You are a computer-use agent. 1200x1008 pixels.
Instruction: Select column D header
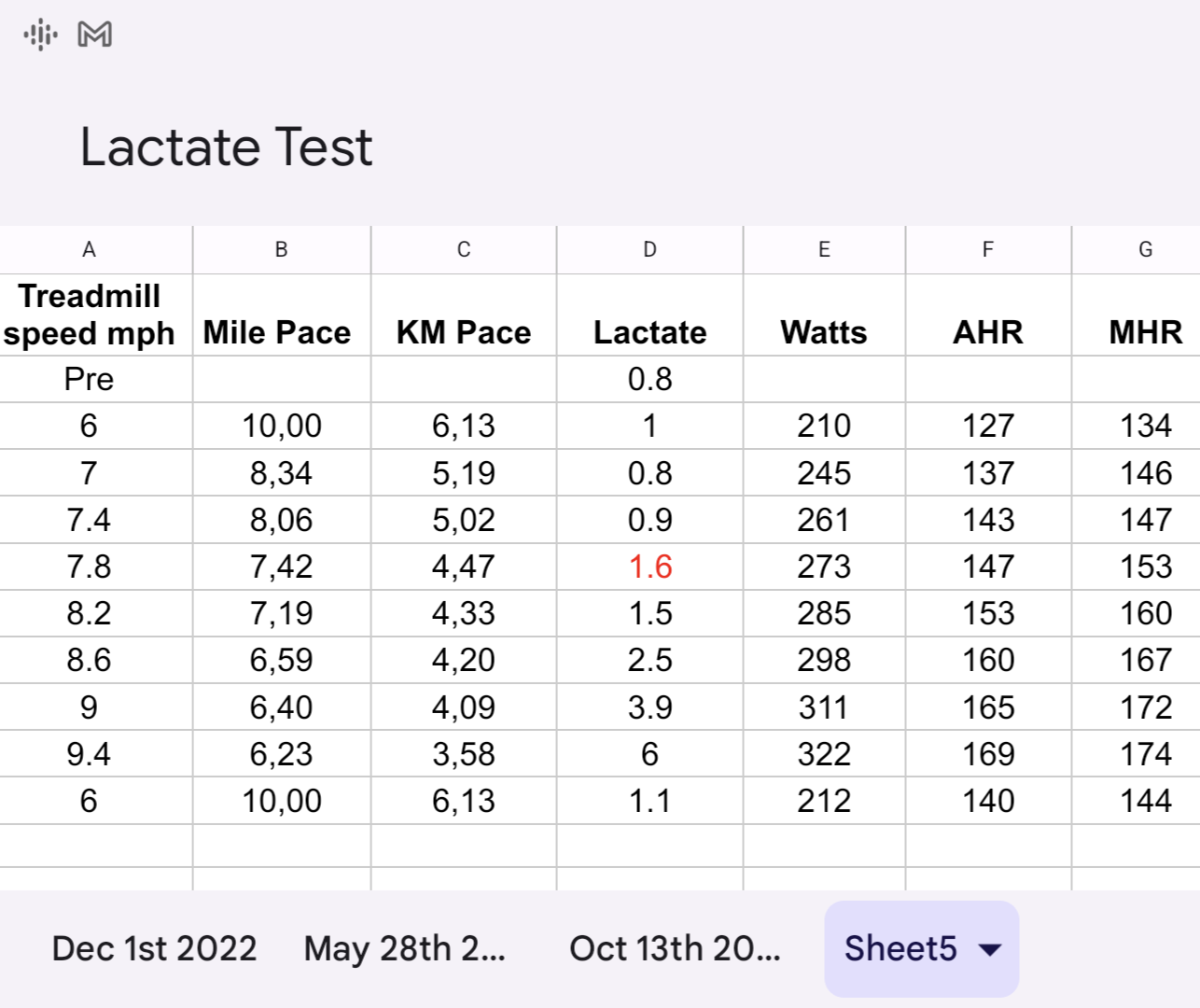[649, 249]
